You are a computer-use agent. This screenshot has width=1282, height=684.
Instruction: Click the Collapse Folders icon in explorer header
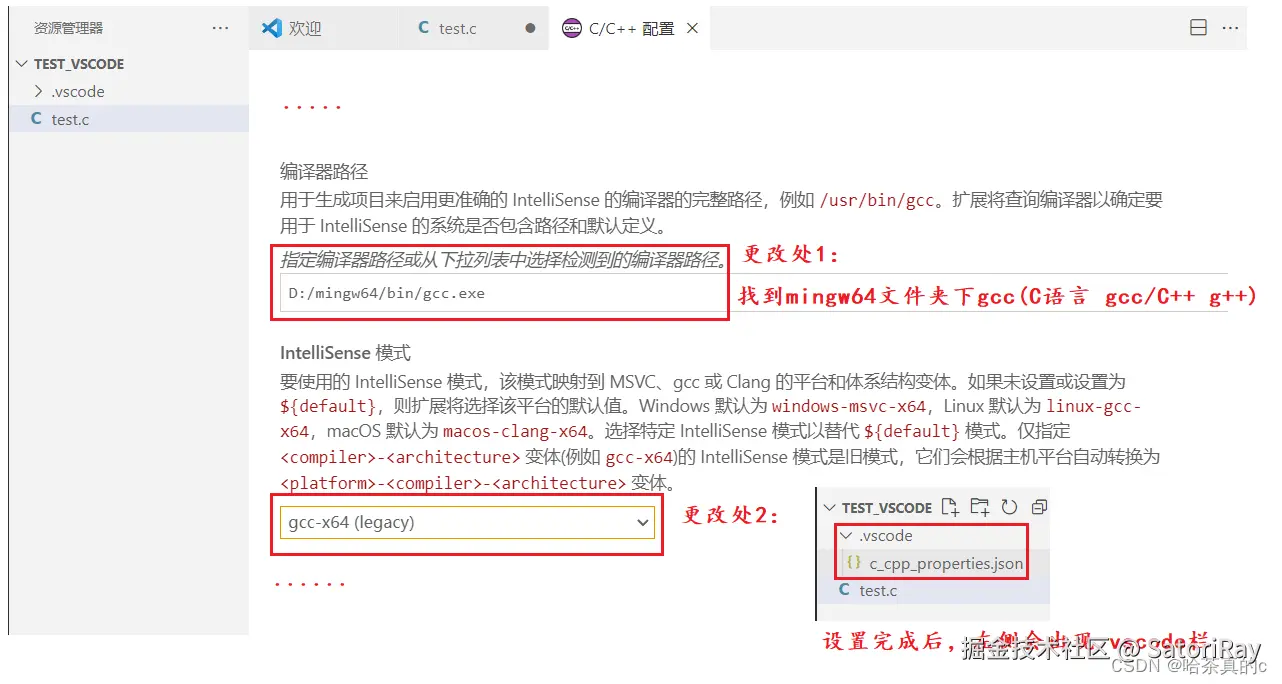[x=1040, y=508]
